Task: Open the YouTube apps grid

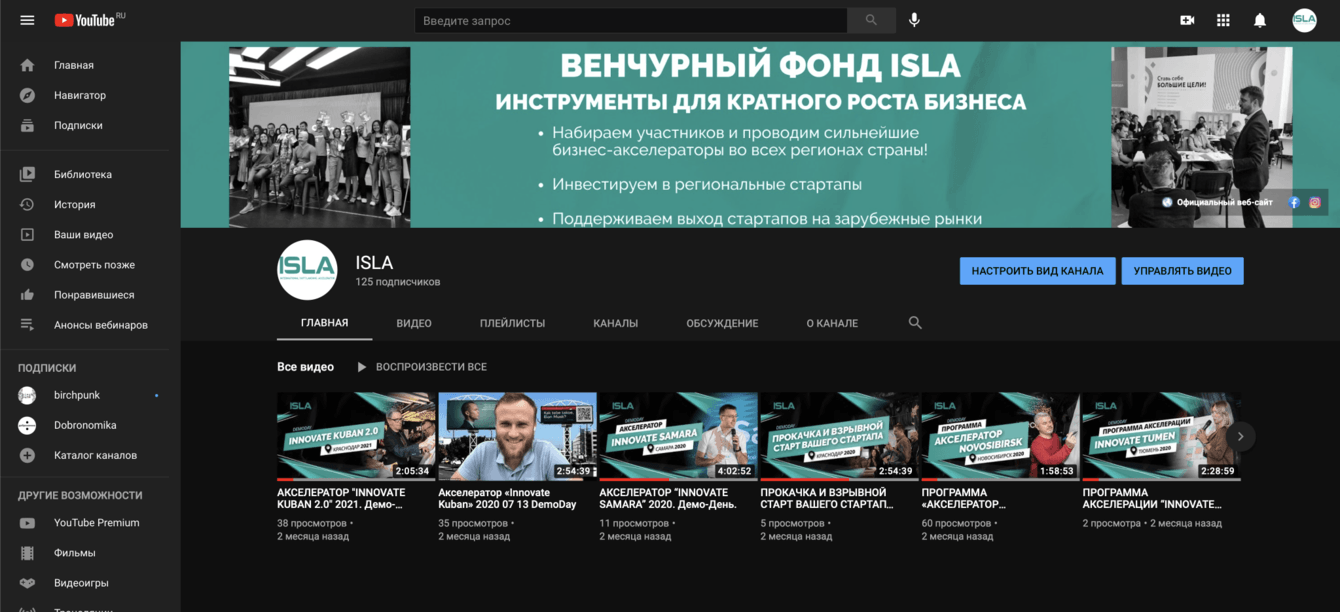Action: click(x=1223, y=20)
